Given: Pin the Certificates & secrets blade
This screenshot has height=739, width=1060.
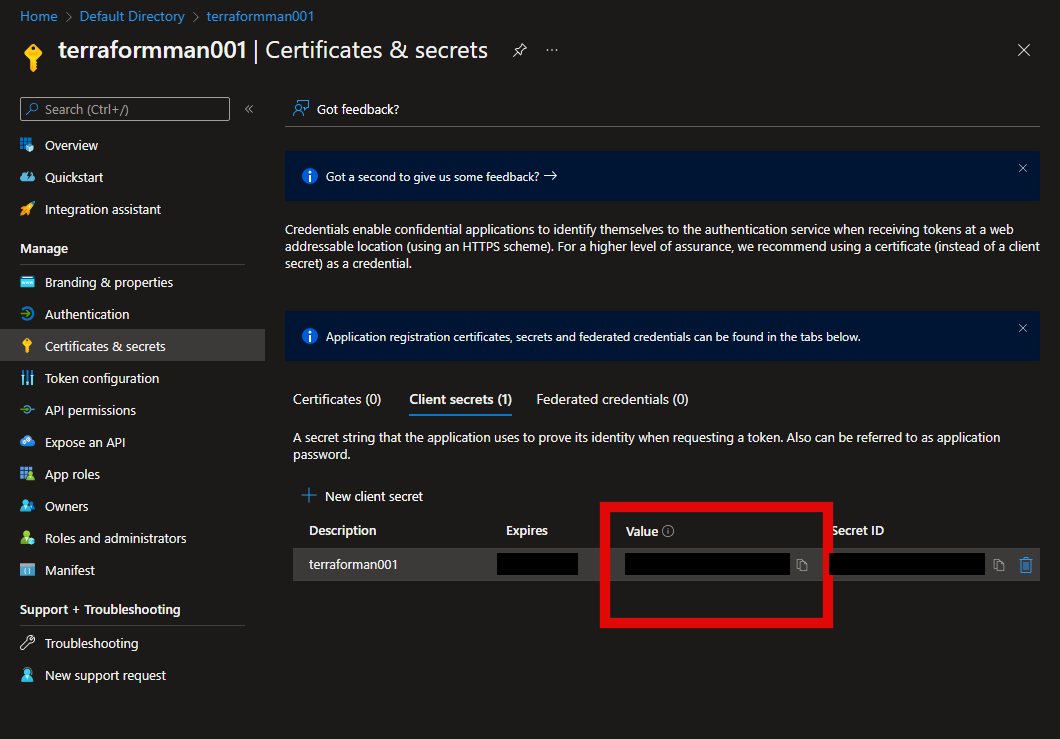Looking at the screenshot, I should coord(519,50).
